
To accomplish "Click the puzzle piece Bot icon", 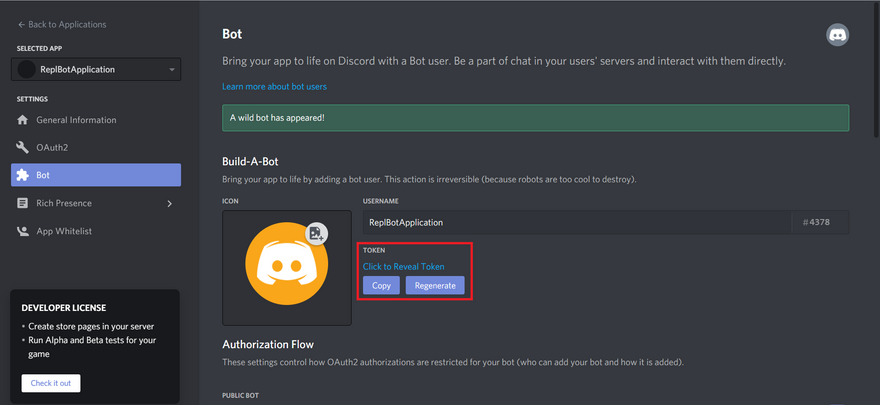I will click(23, 175).
